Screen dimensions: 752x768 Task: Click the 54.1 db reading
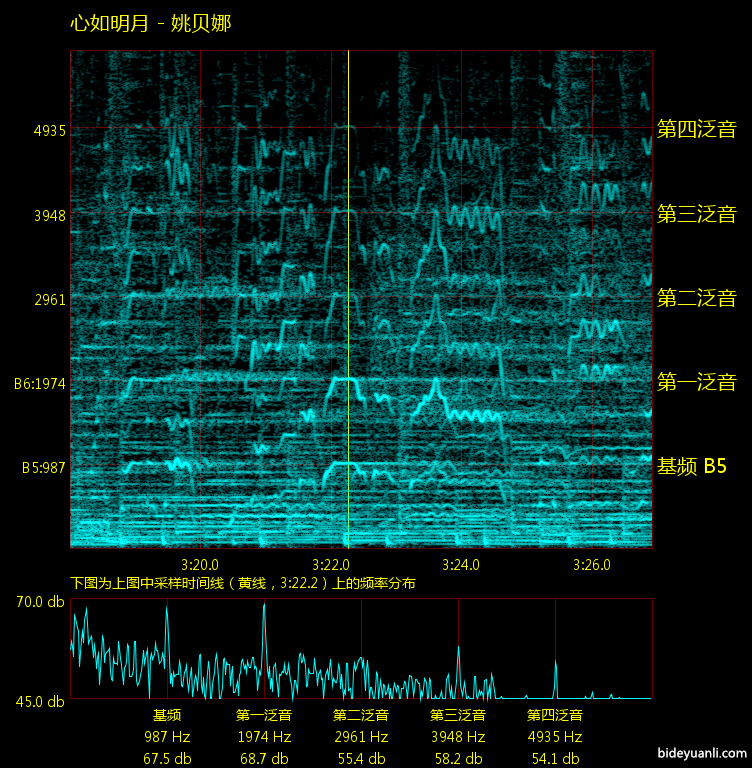coord(555,759)
